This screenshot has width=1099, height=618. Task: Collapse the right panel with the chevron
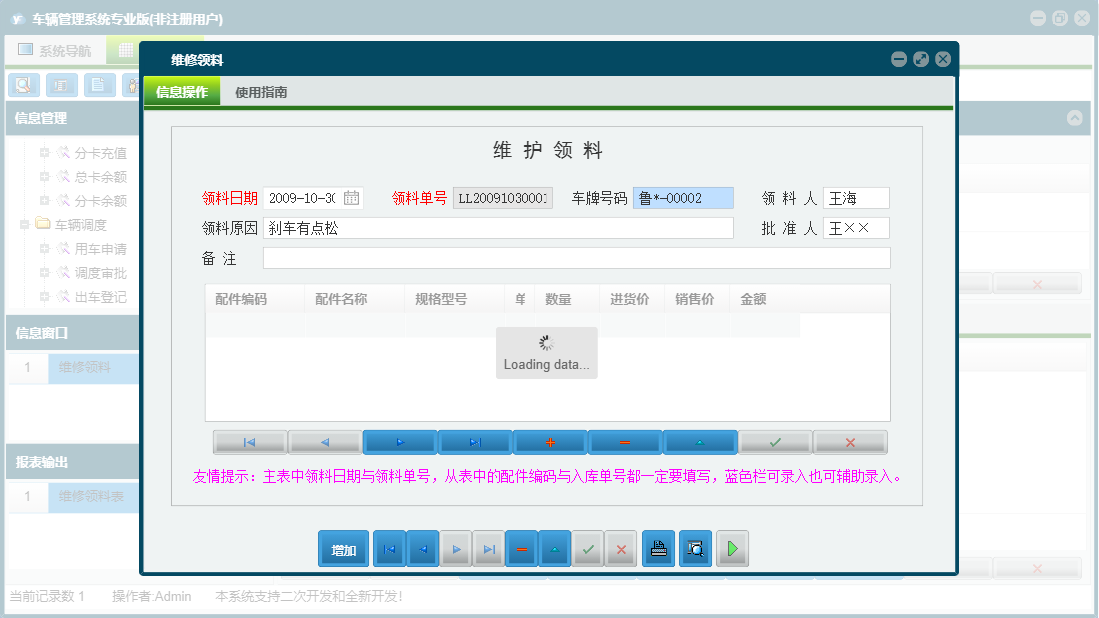pos(1075,118)
